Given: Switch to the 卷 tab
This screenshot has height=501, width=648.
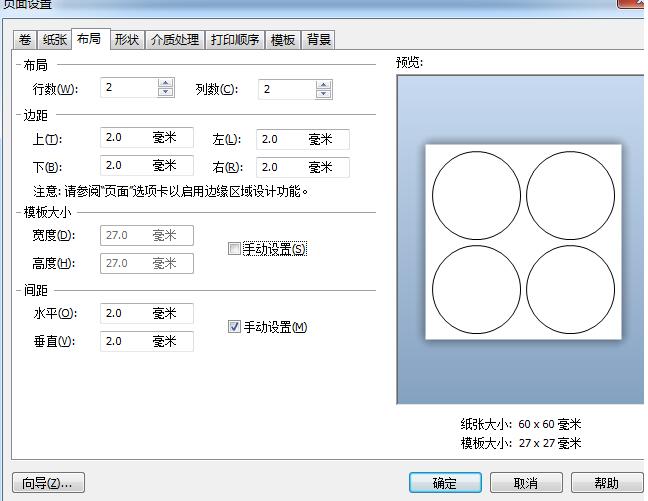Looking at the screenshot, I should click(x=24, y=40).
